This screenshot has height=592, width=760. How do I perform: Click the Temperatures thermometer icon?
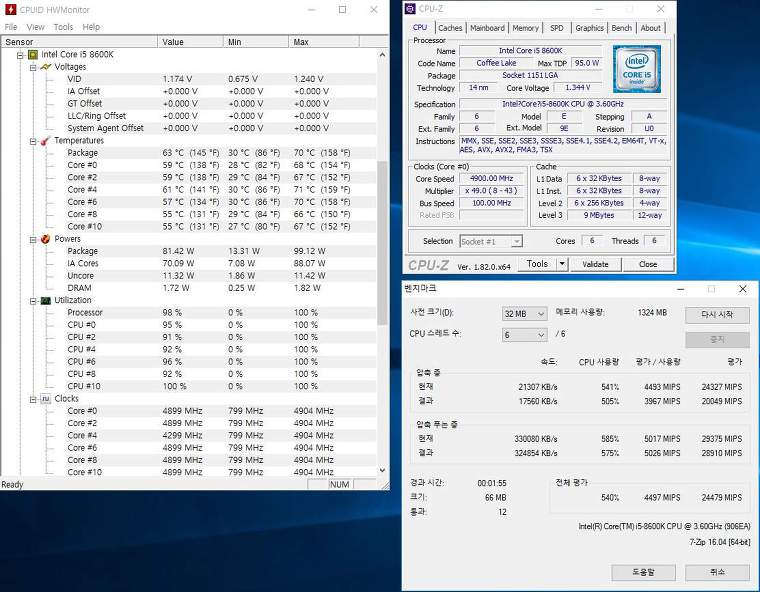(x=46, y=141)
